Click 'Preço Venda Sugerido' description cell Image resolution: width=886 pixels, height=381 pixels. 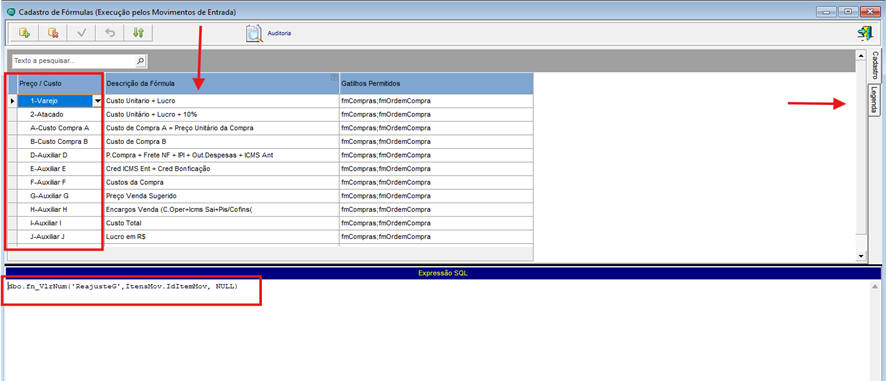point(222,196)
